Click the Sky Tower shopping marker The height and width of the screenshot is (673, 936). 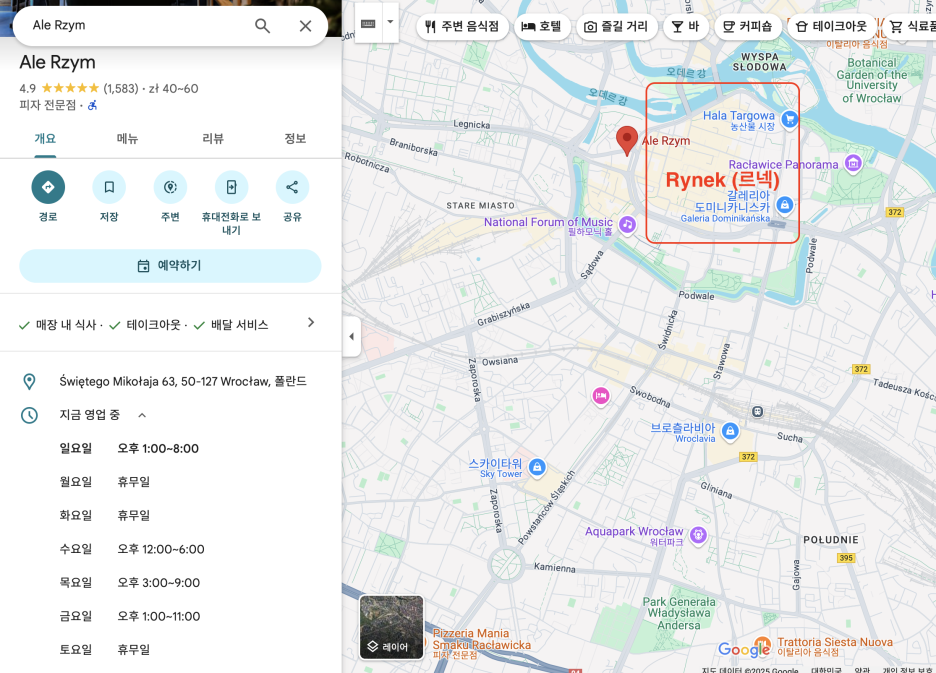click(537, 467)
